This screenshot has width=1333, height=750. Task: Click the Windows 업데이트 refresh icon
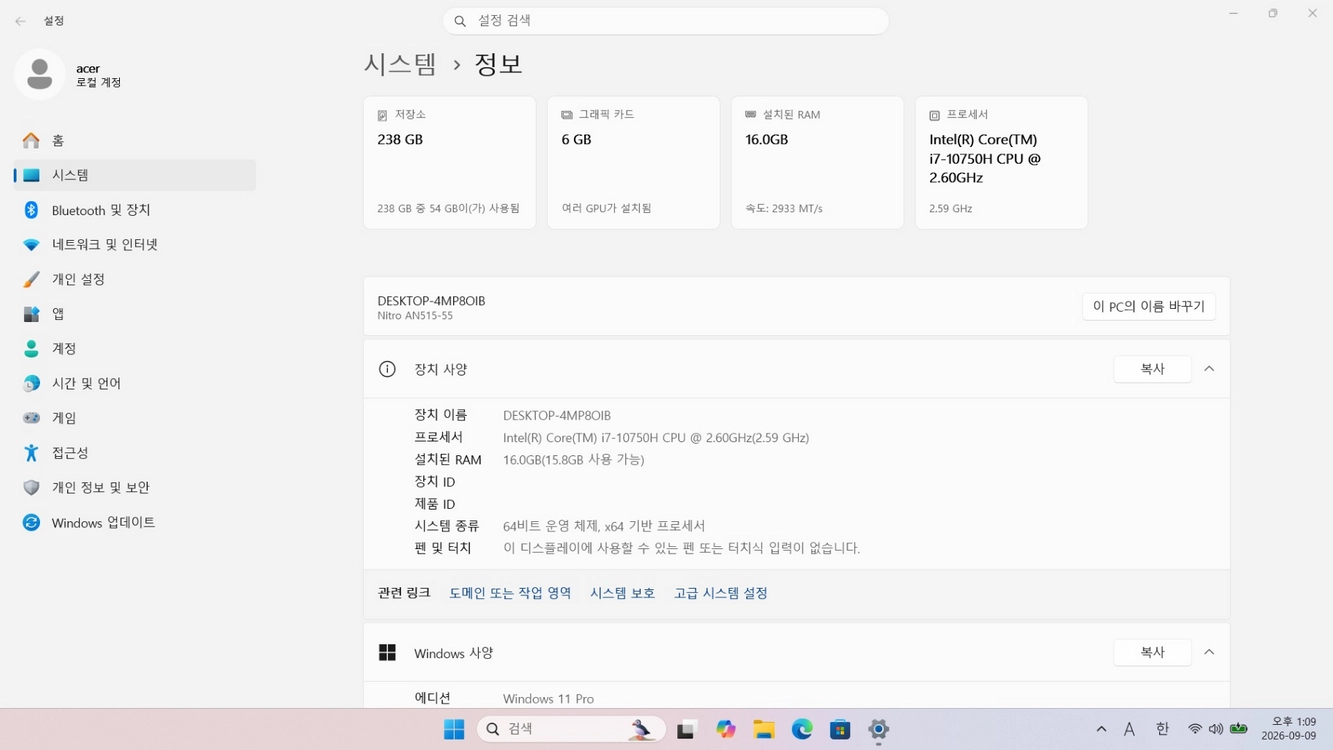[32, 523]
